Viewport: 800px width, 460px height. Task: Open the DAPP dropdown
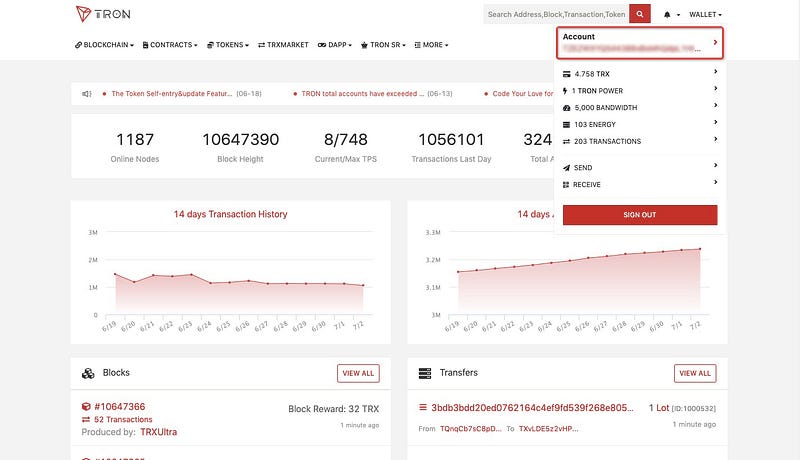(x=335, y=45)
